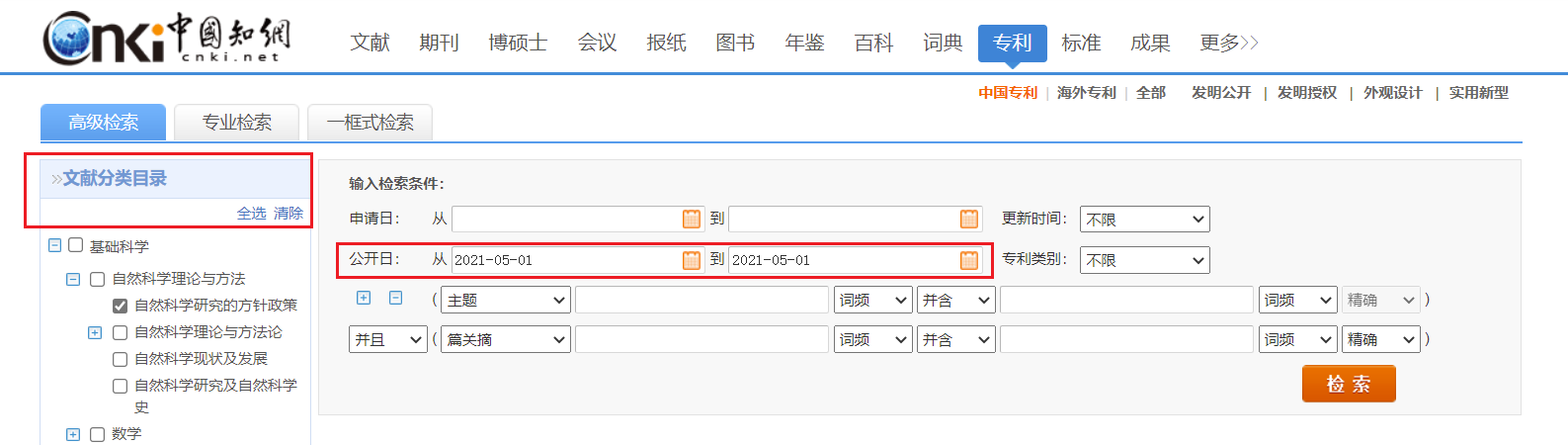Open last 词频 dropdown in 篇关摘 row

(1298, 339)
